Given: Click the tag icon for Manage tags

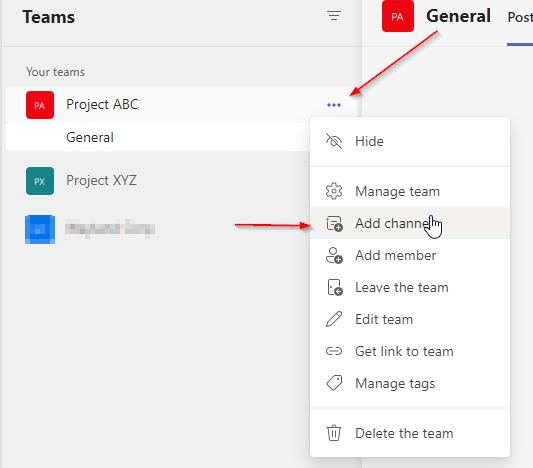Looking at the screenshot, I should click(334, 383).
